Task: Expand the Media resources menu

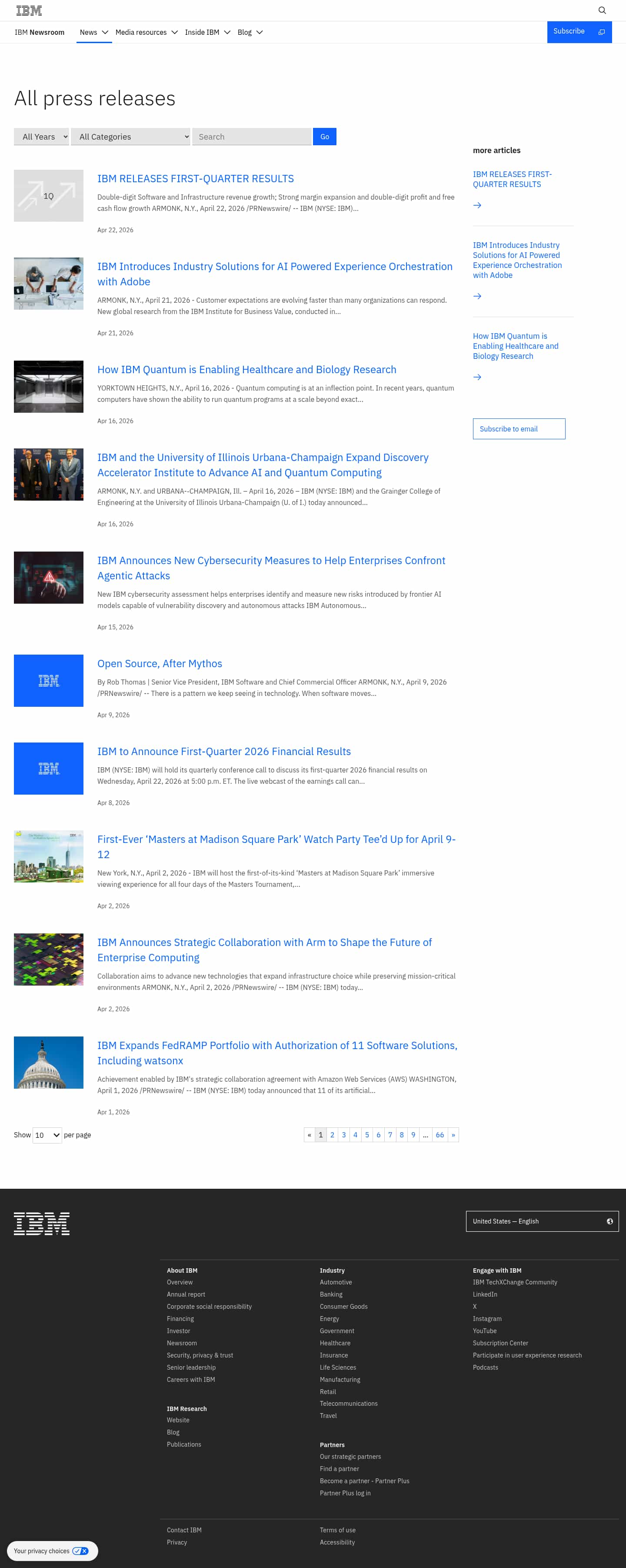Action: pyautogui.click(x=146, y=32)
